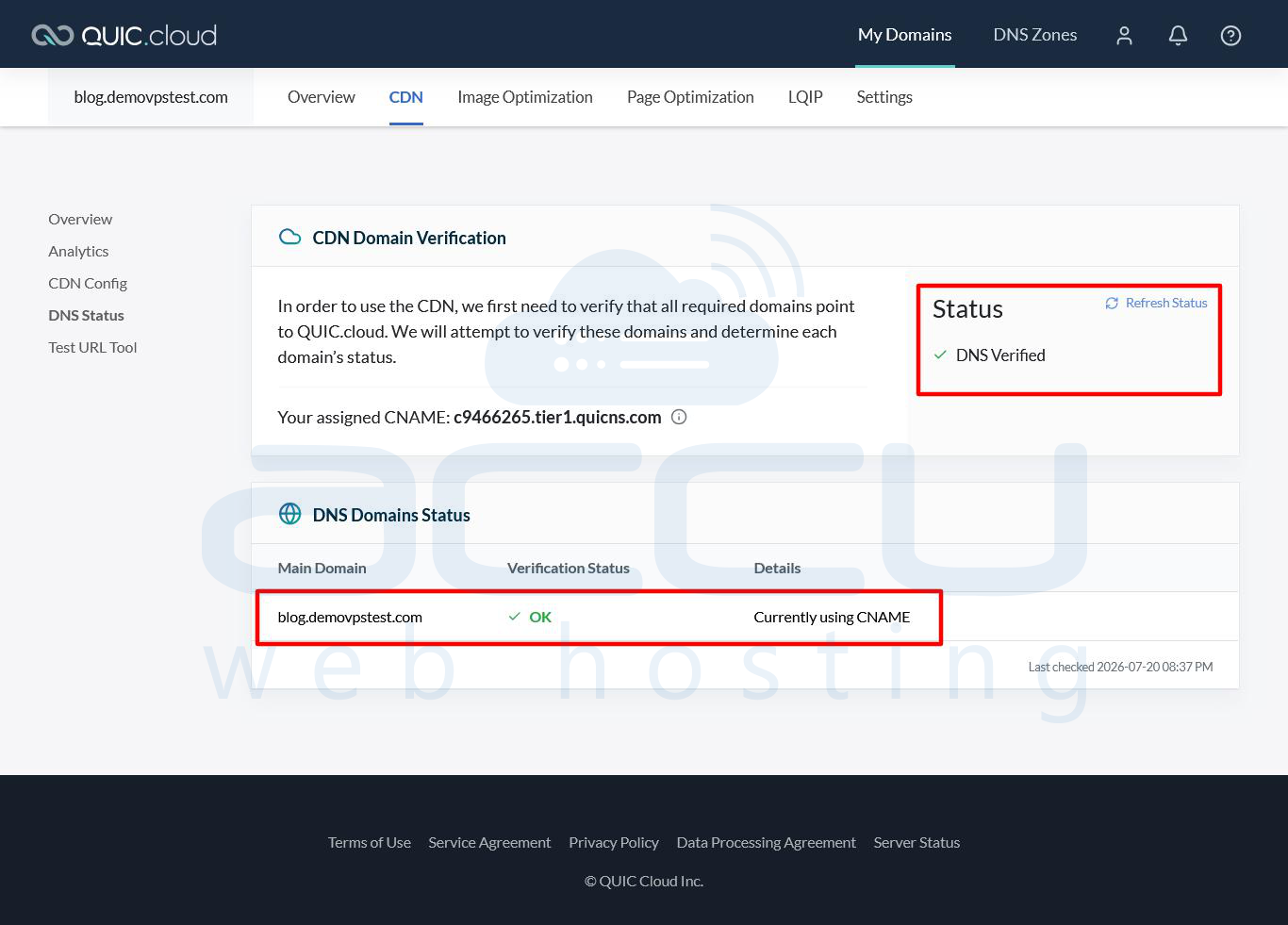Click the 'Currently using CNAME' details cell
Viewport: 1288px width, 925px height.
point(832,617)
